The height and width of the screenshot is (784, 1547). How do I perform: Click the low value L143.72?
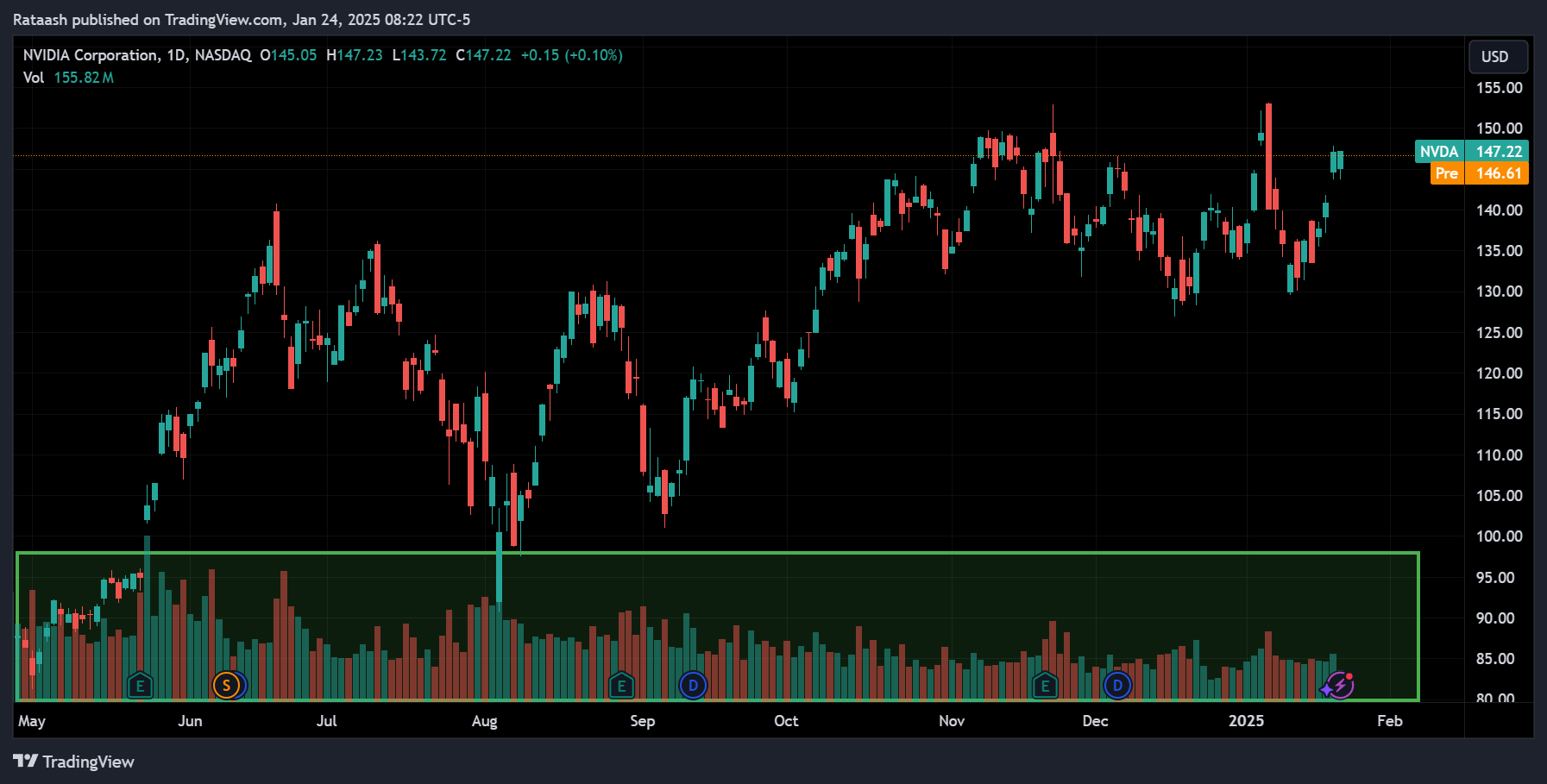419,55
